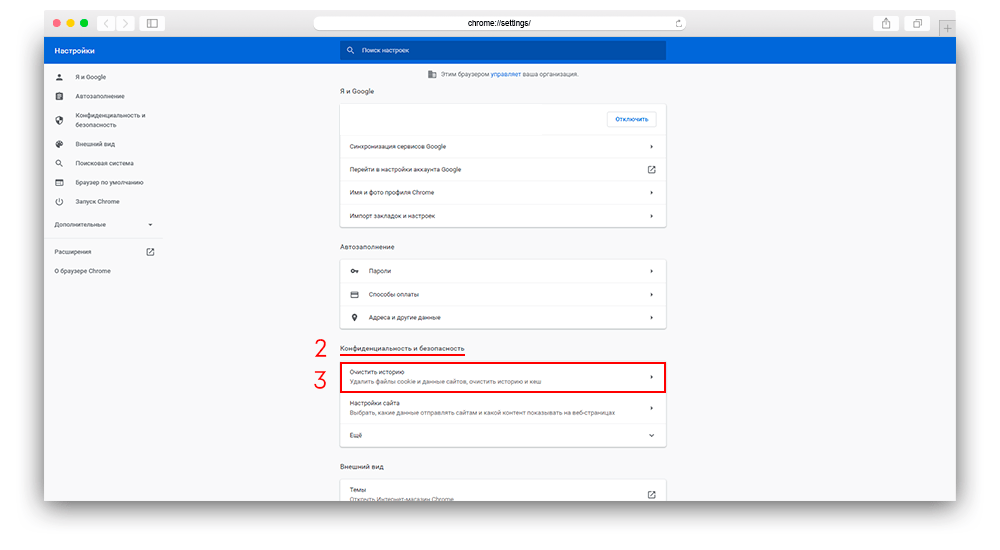
Task: Click the shield icon for Конфиденциальность и безопасность
Action: pos(59,120)
